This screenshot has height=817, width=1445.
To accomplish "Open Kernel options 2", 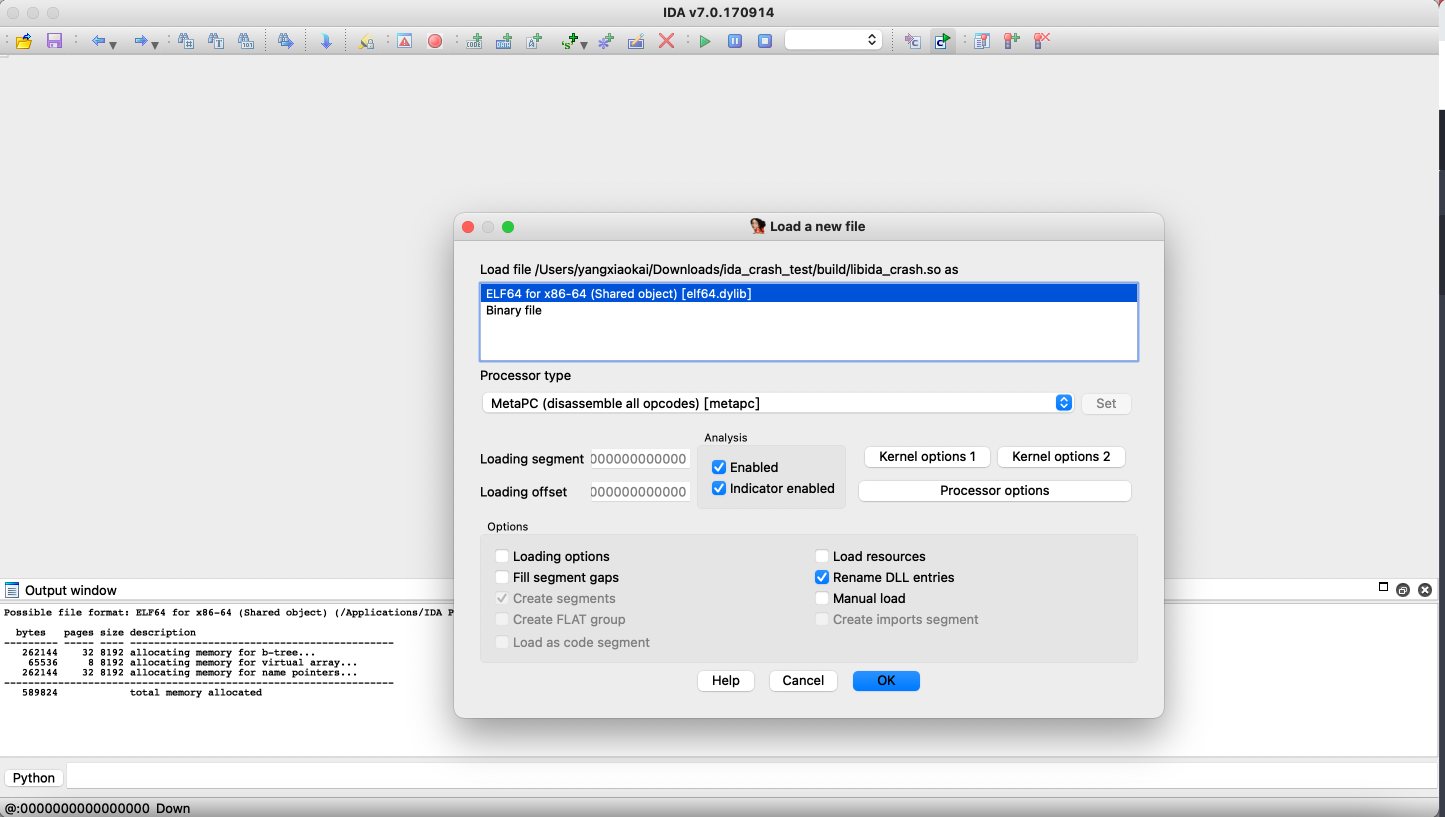I will coord(1061,456).
